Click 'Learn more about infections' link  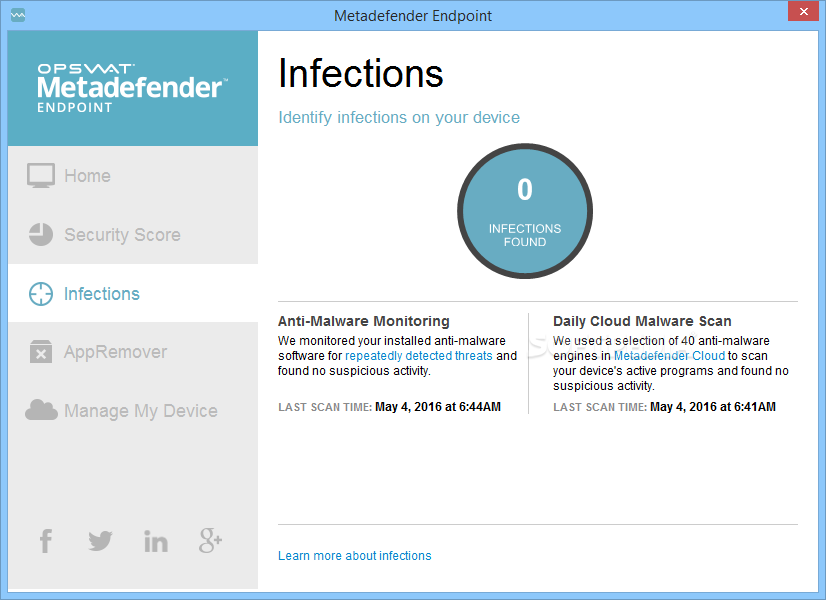pos(355,556)
